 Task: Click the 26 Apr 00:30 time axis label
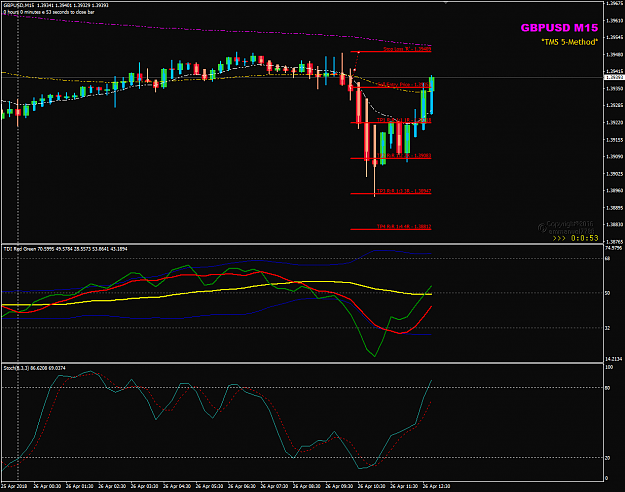[x=47, y=486]
